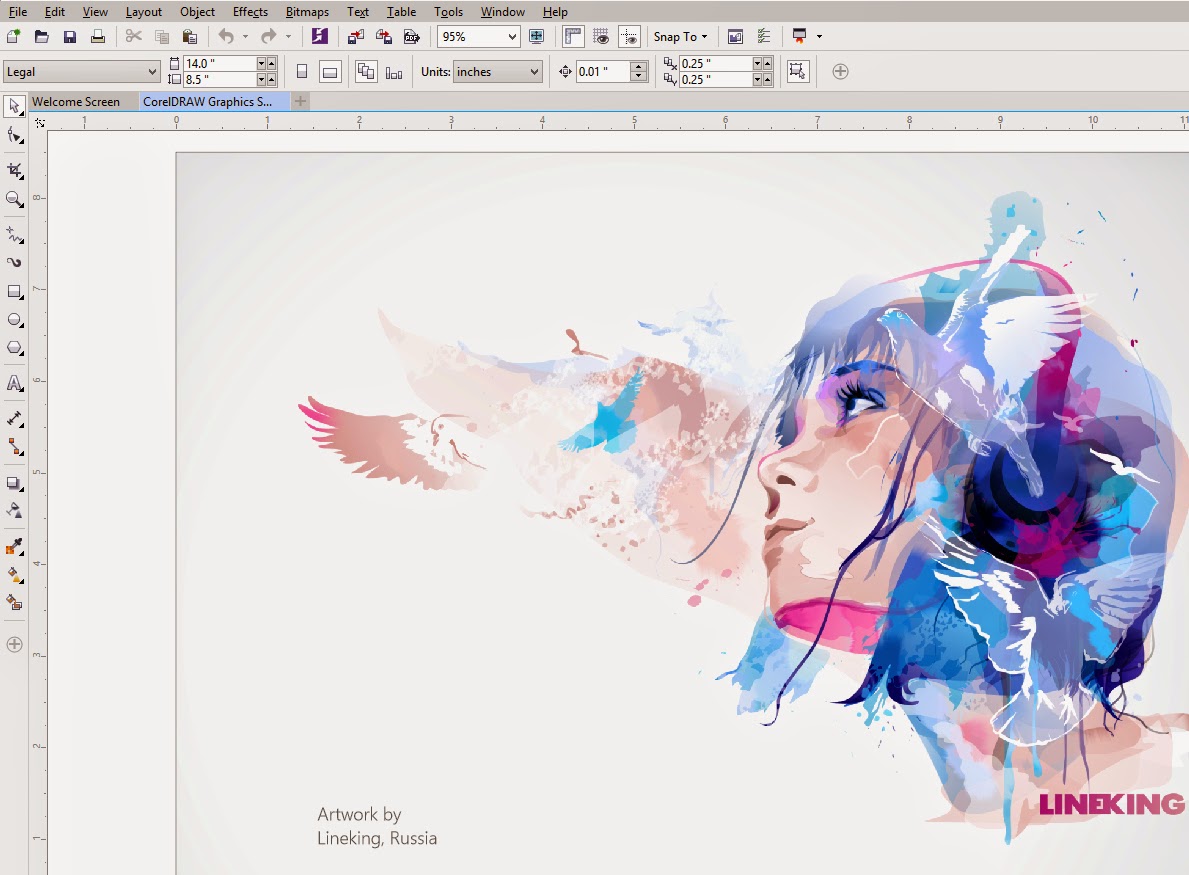
Task: Add new document tab with plus
Action: tap(300, 101)
